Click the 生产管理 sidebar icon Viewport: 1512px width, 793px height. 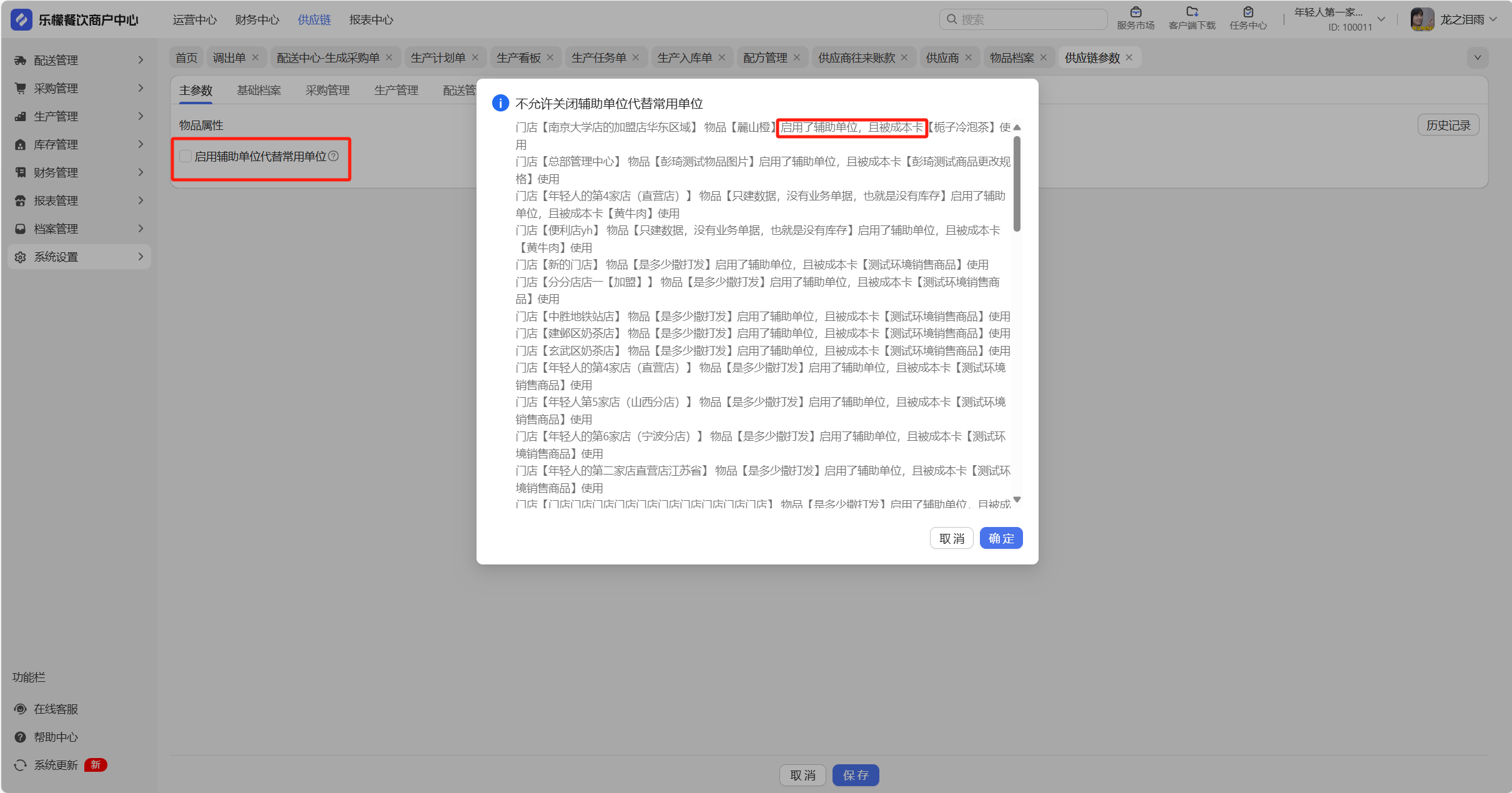coord(21,116)
